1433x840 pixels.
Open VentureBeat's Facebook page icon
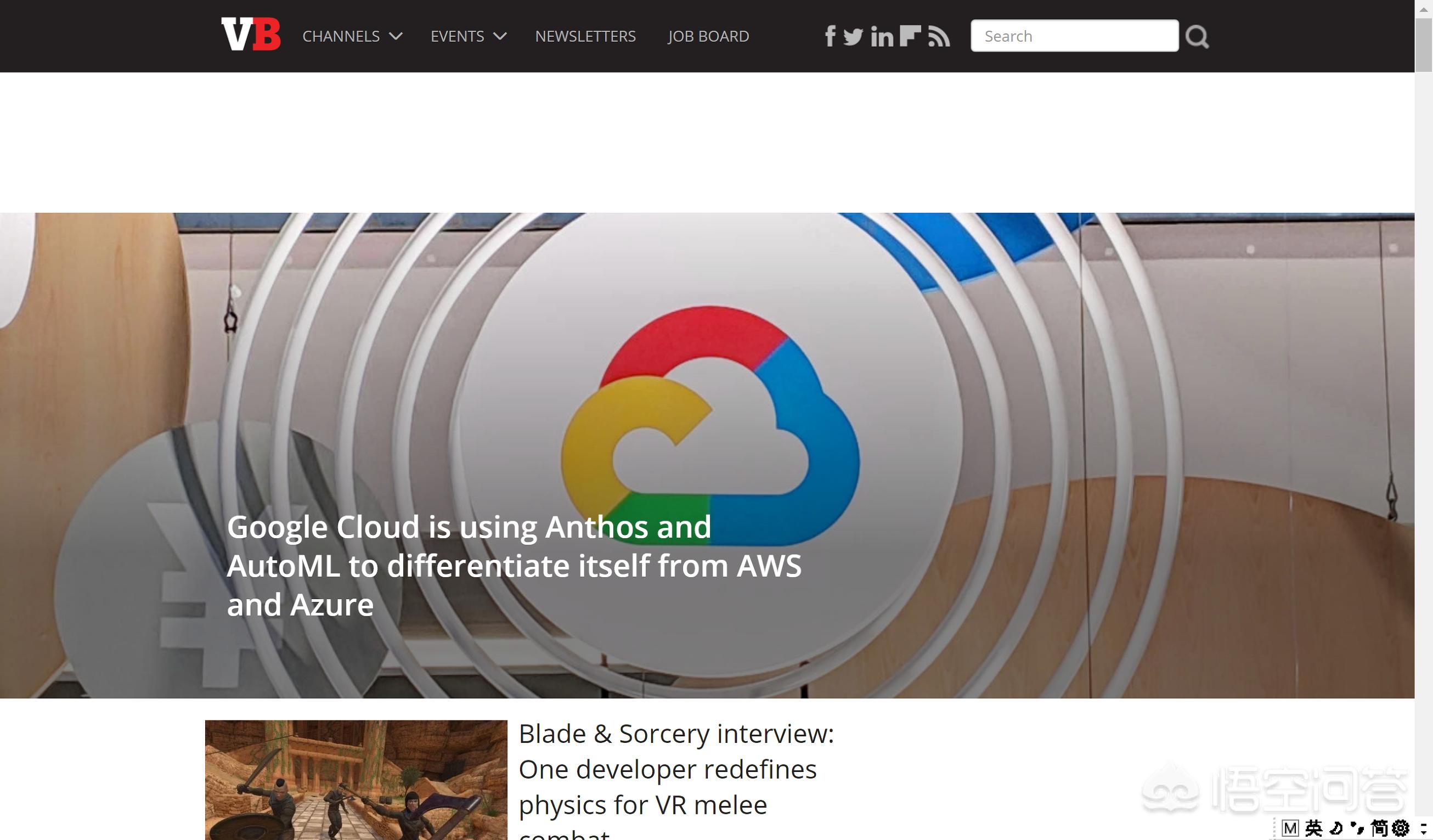(x=830, y=36)
